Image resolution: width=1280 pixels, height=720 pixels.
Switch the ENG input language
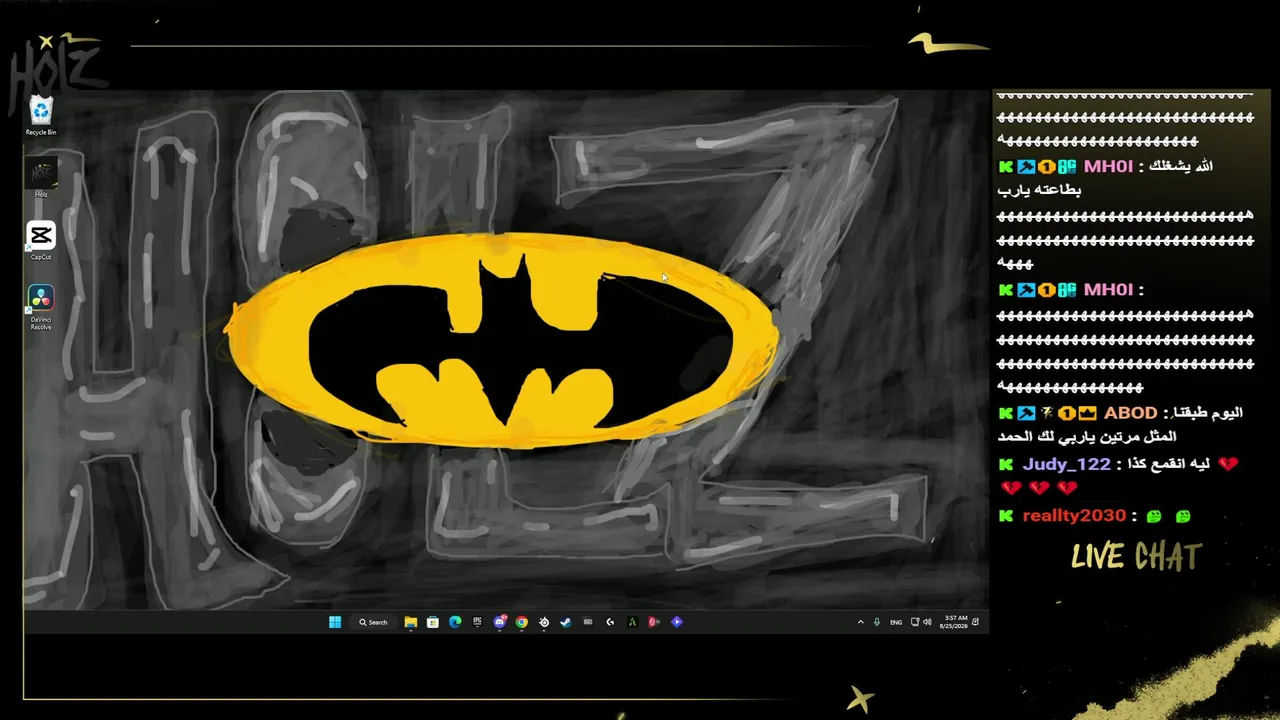click(896, 622)
